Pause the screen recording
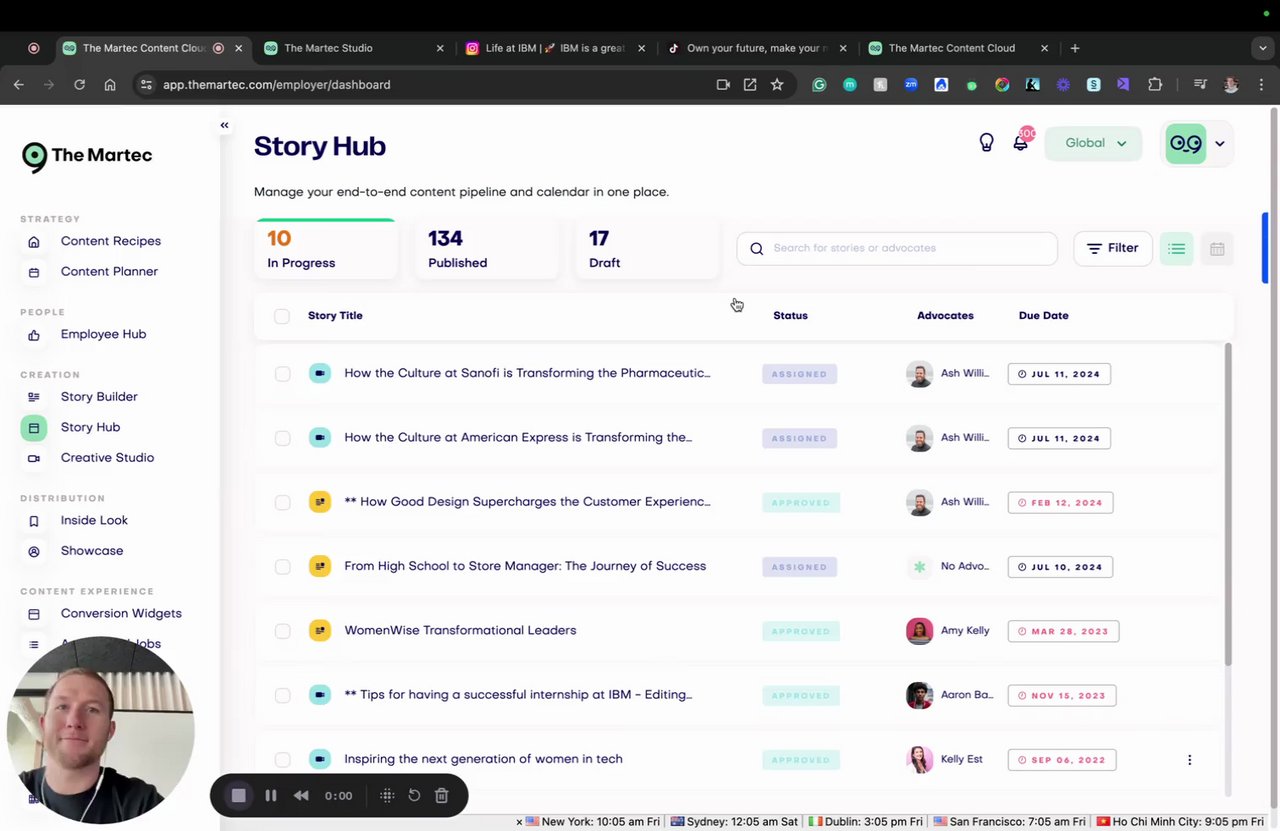 pos(270,796)
